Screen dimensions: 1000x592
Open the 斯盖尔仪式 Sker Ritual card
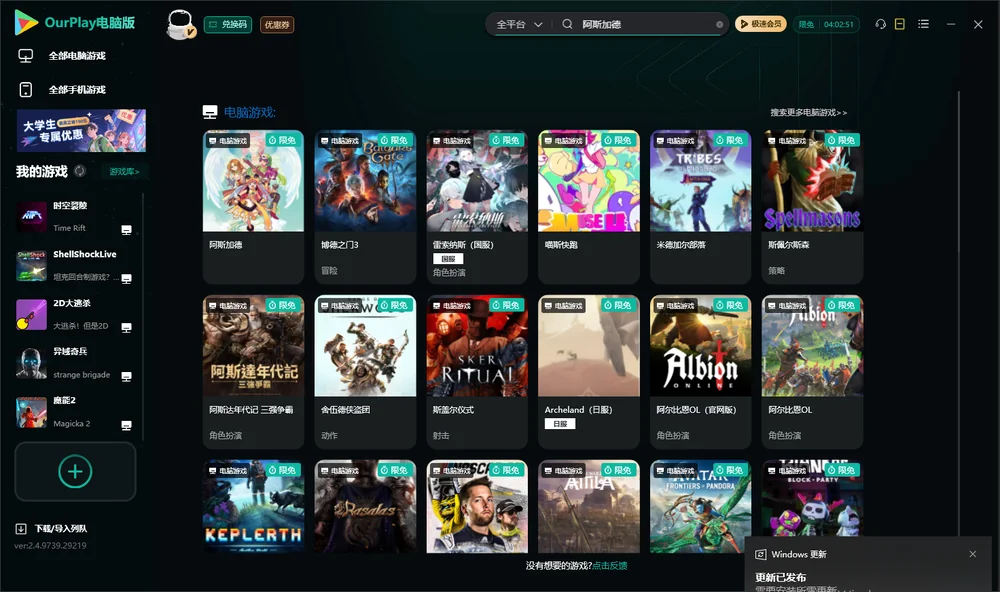[x=477, y=372]
